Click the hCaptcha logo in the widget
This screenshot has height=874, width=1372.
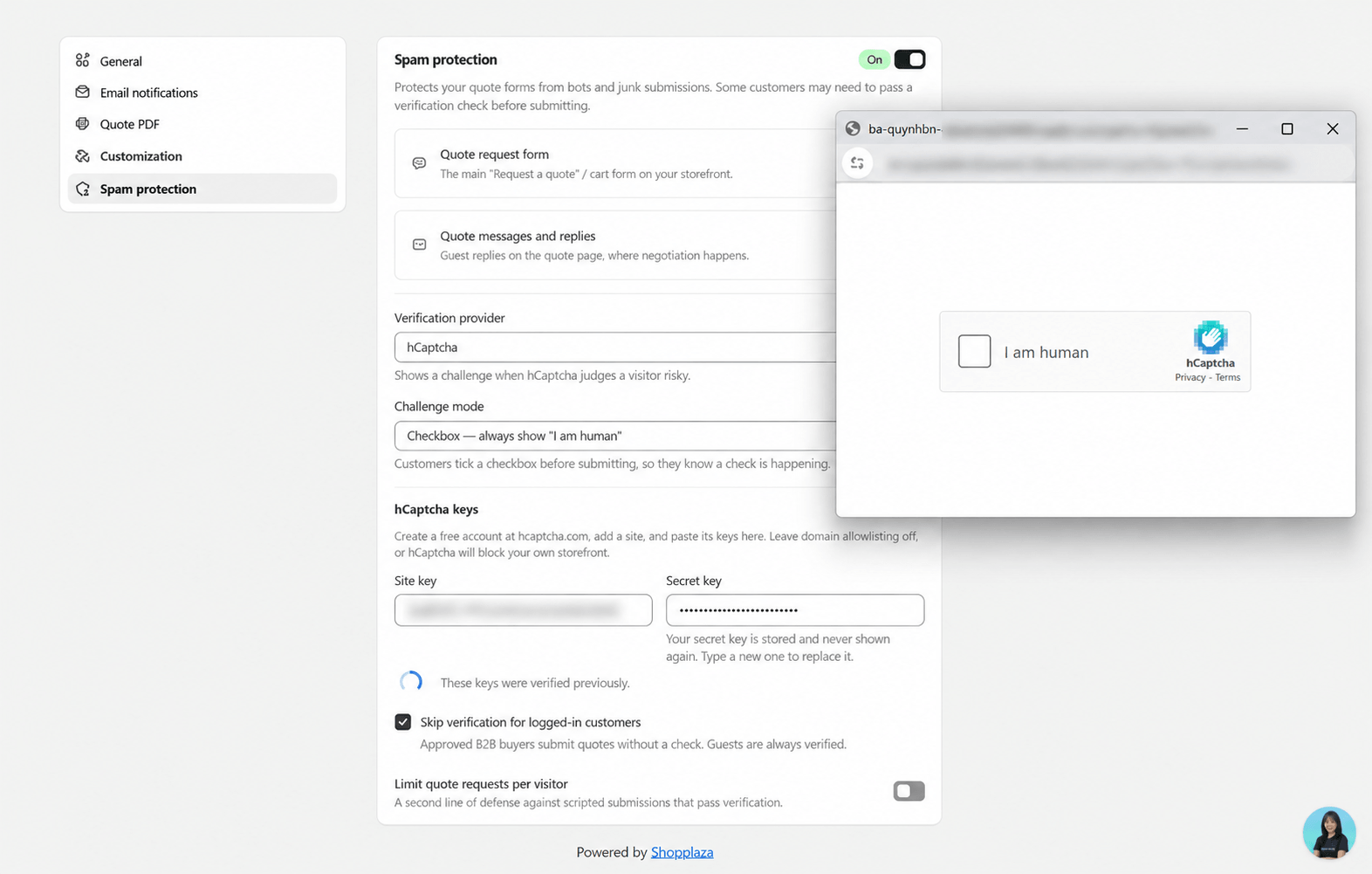tap(1211, 337)
